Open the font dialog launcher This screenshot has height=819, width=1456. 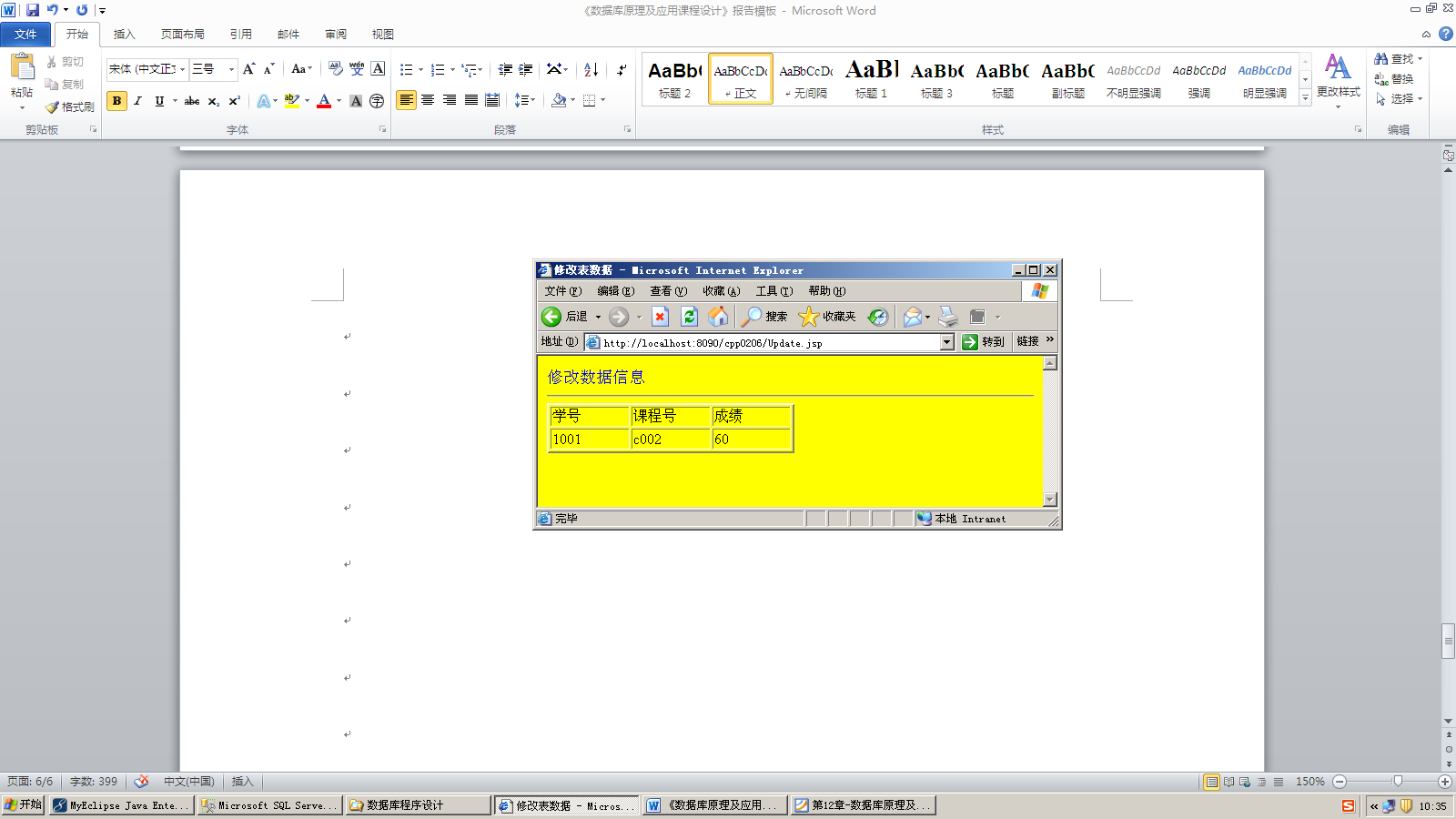[x=382, y=130]
